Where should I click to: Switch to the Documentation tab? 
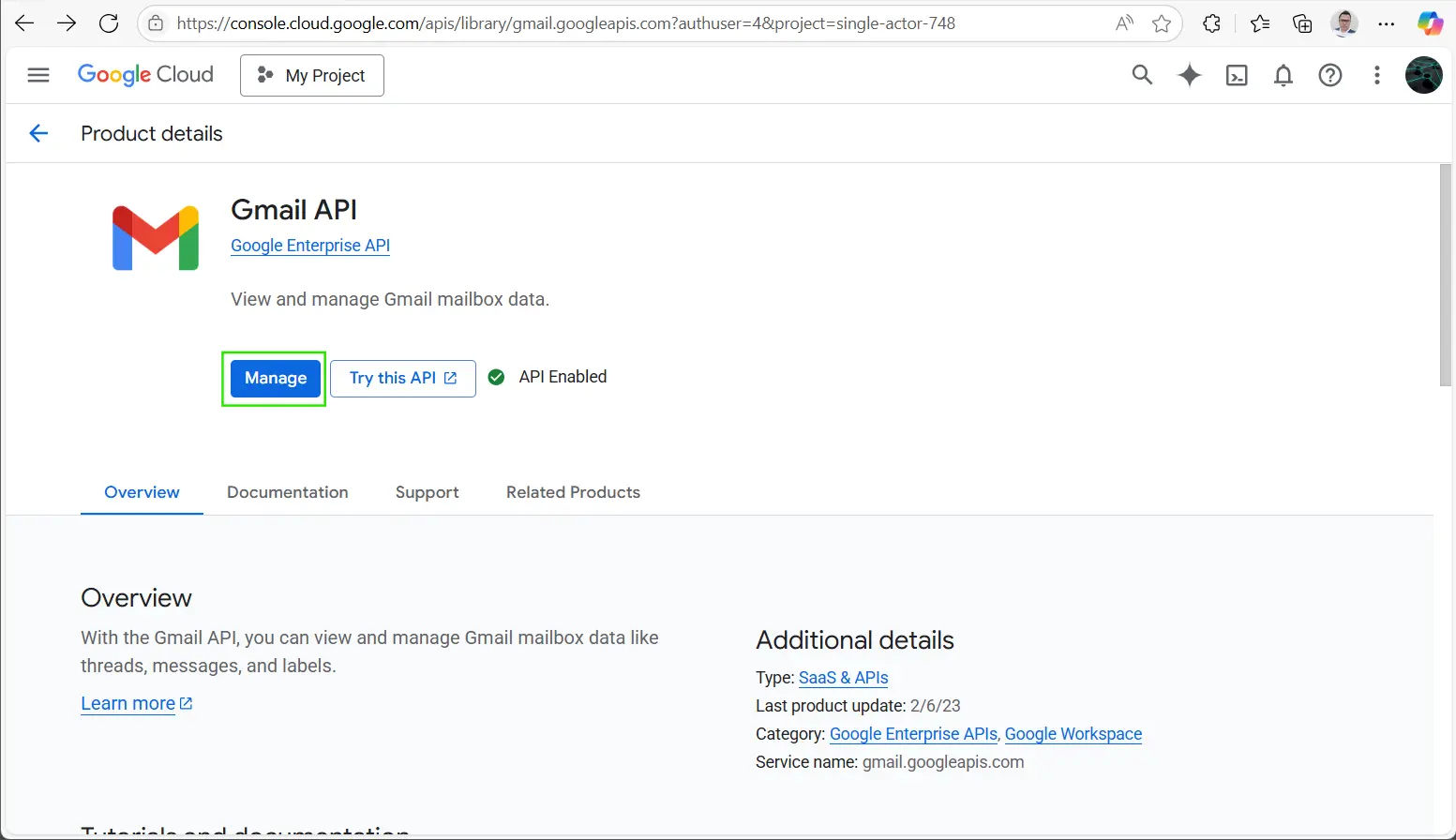(x=287, y=492)
